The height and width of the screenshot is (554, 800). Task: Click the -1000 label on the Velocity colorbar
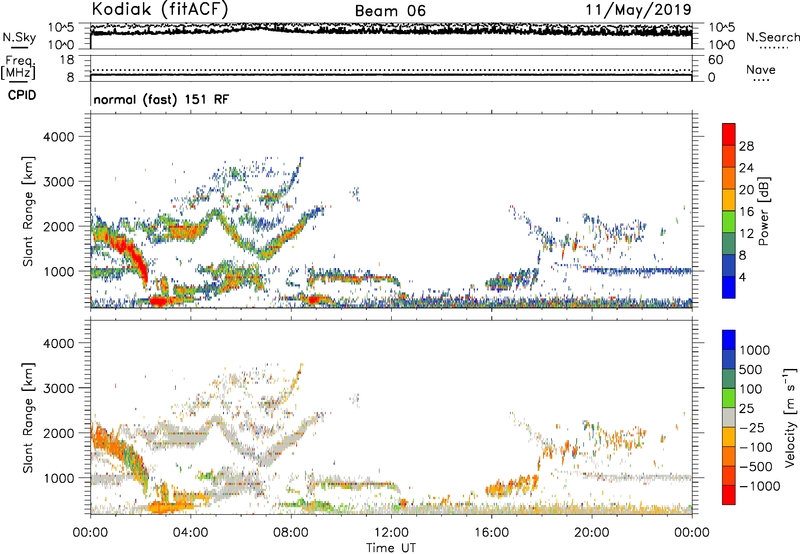(x=760, y=486)
